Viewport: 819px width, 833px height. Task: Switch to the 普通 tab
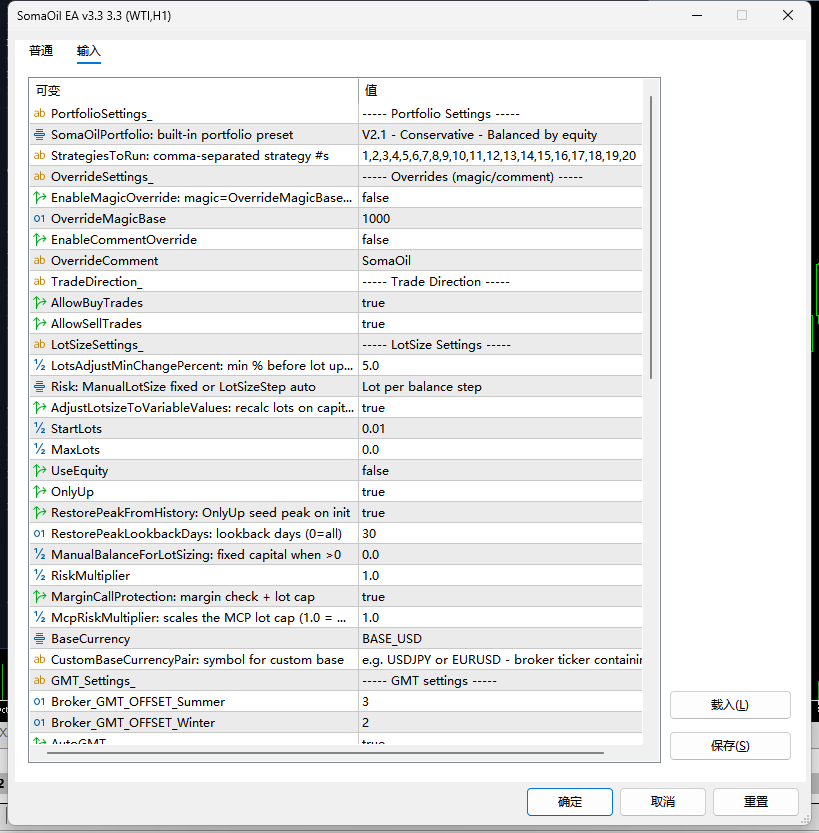41,51
